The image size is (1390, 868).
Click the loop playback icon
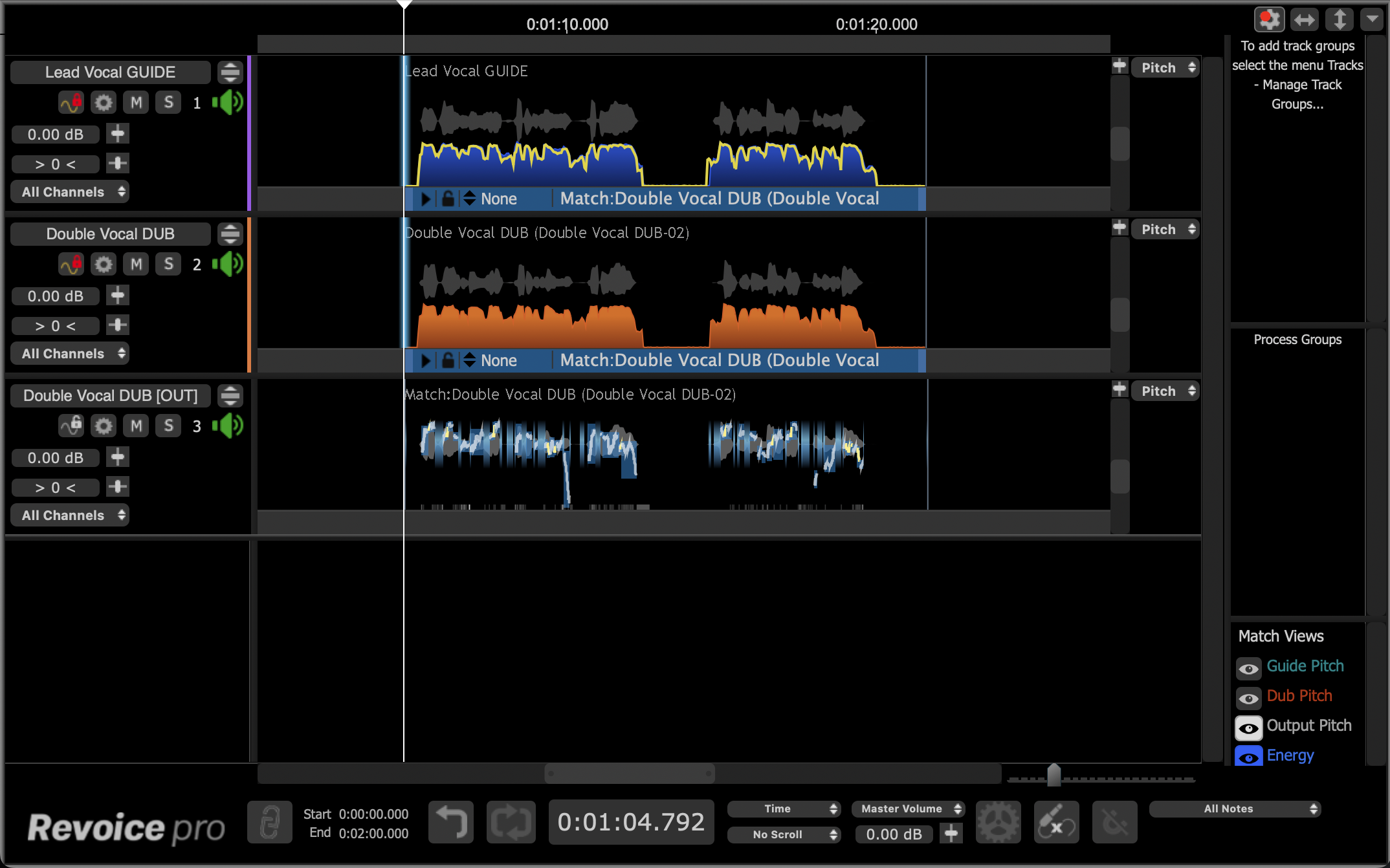click(x=511, y=822)
